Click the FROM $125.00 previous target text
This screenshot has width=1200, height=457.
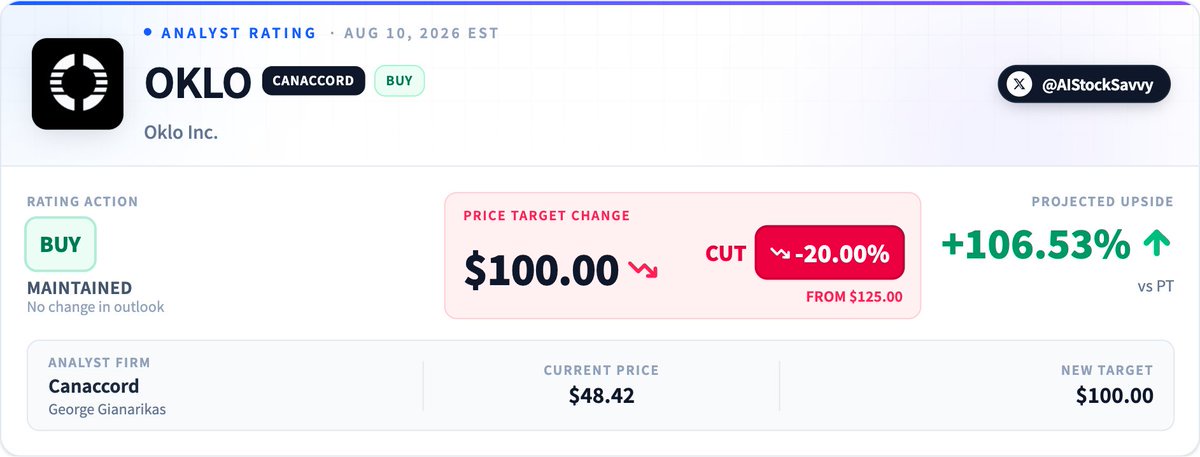click(854, 297)
